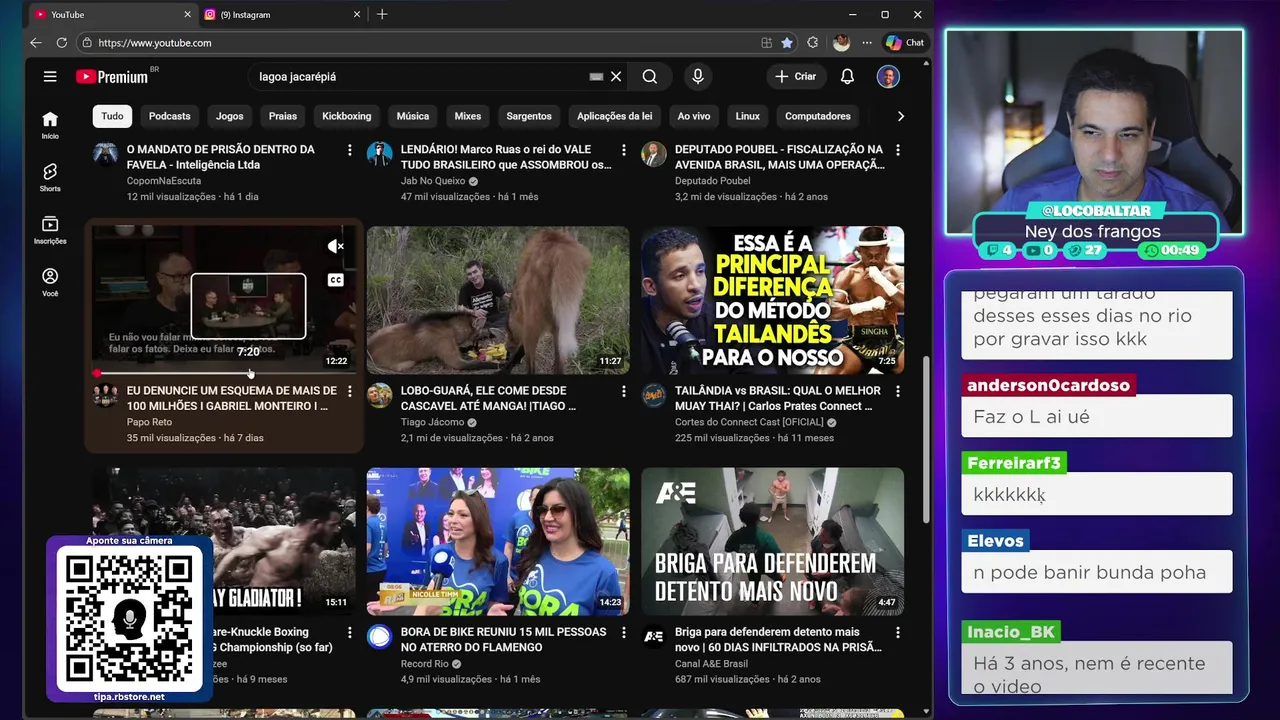Screen dimensions: 1280x720
Task: Click the magnifier search button
Action: [x=650, y=76]
